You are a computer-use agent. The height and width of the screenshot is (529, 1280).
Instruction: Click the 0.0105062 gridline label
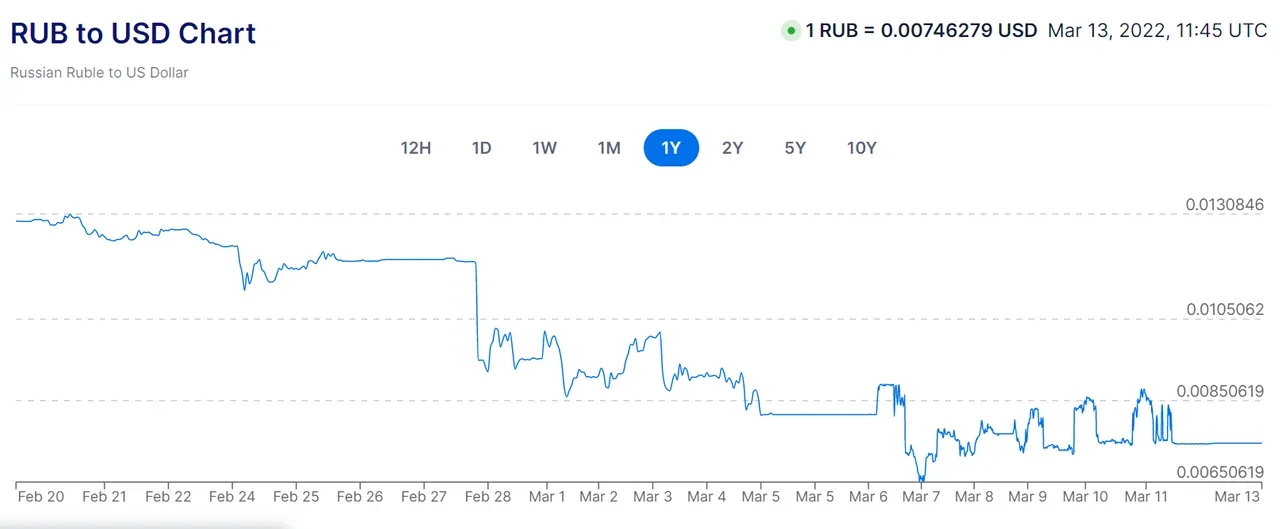pyautogui.click(x=1225, y=310)
